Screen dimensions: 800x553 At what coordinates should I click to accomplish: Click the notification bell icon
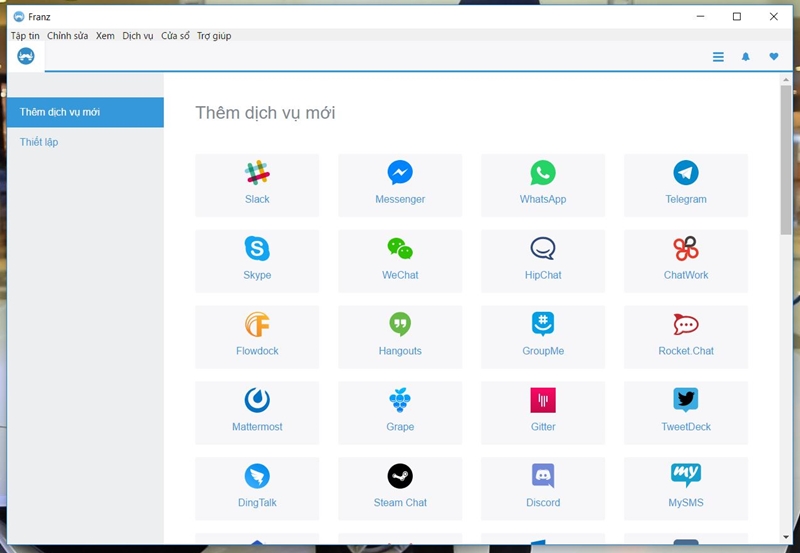[745, 57]
